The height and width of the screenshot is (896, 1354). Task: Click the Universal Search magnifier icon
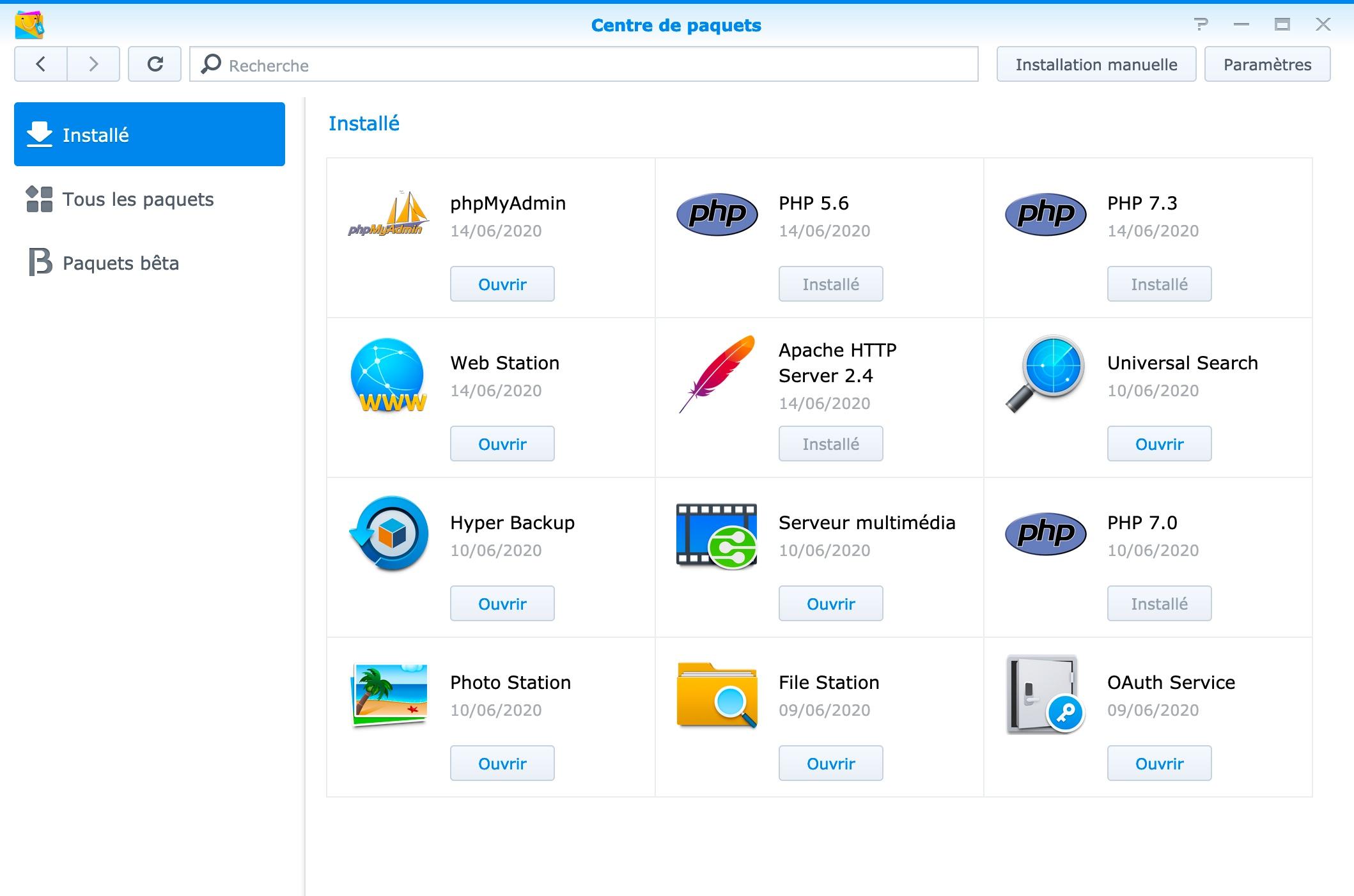click(1045, 374)
